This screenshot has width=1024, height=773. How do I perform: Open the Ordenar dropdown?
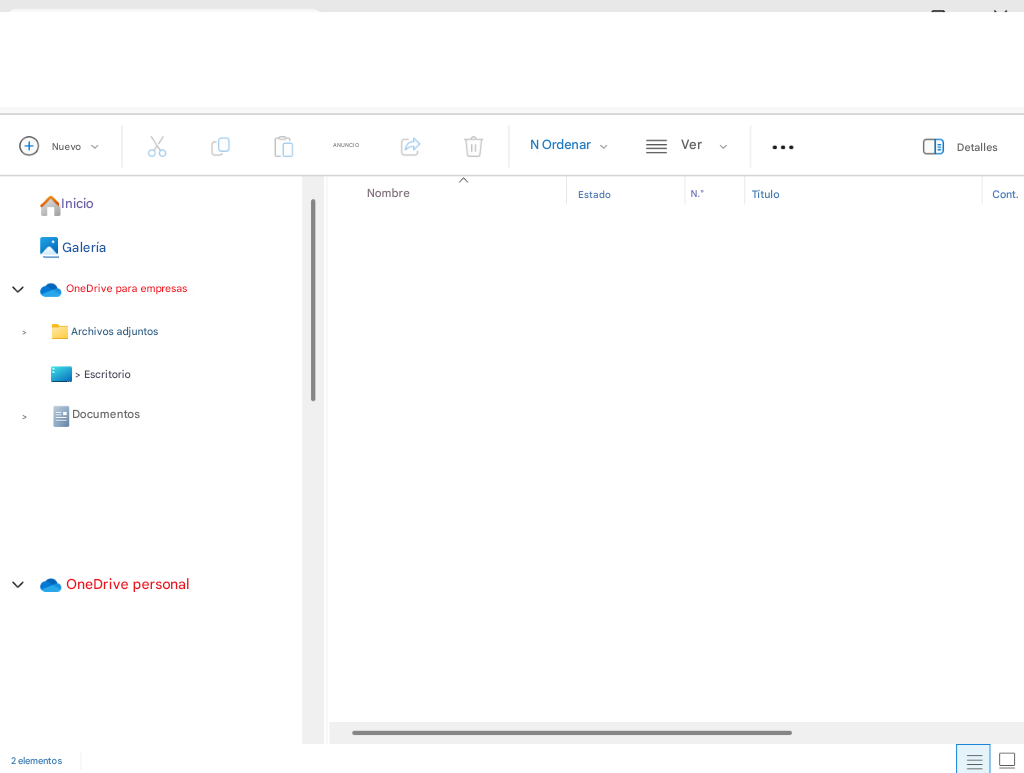click(x=568, y=145)
